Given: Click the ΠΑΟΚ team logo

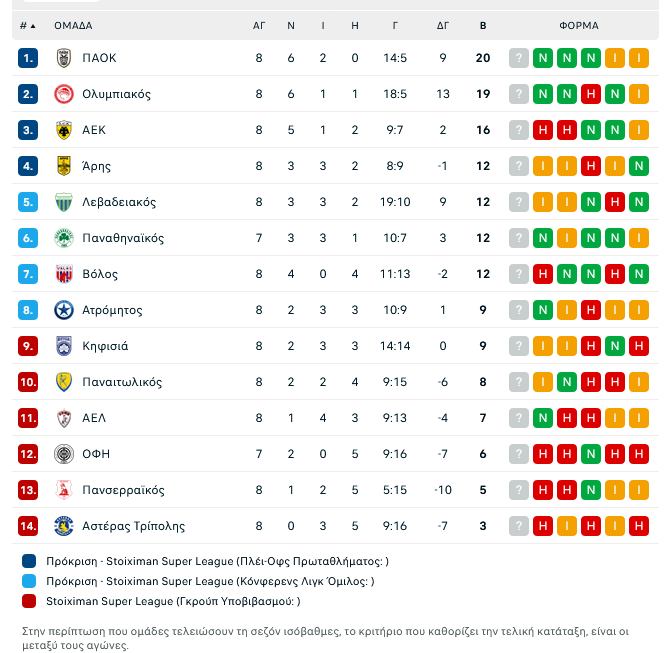Looking at the screenshot, I should tap(64, 58).
